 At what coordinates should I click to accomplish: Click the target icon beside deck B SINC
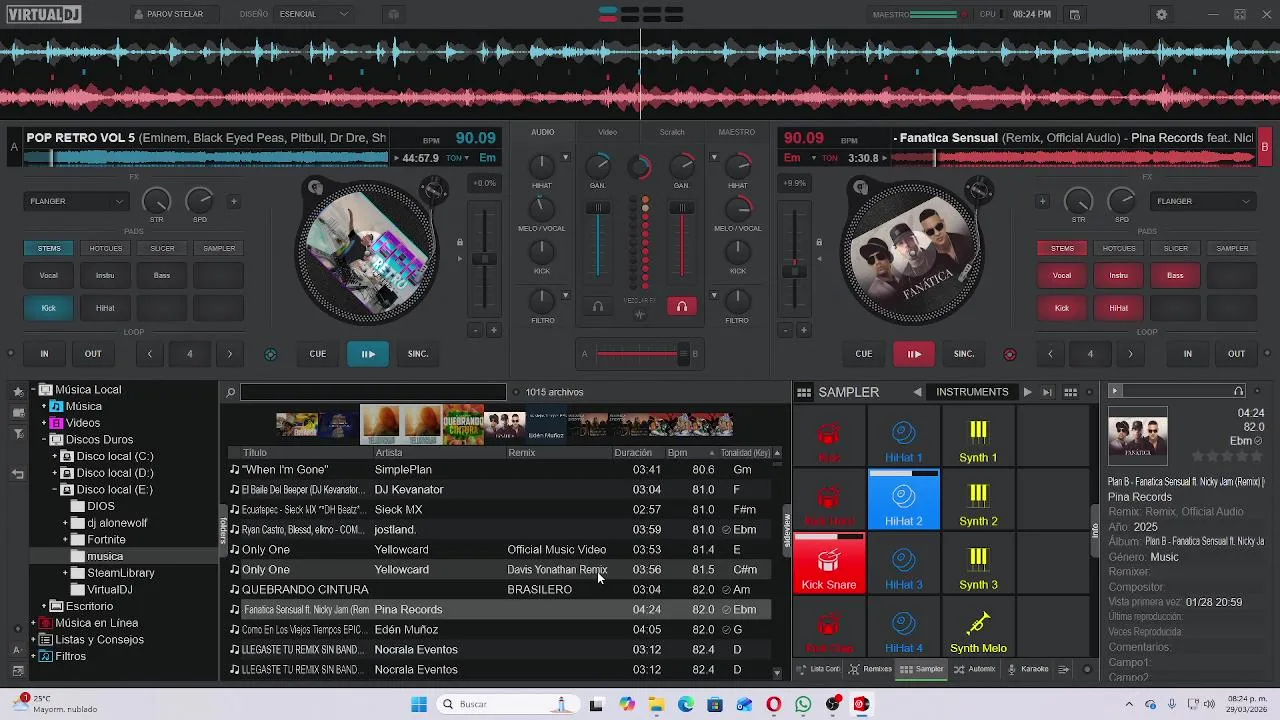click(x=1009, y=354)
